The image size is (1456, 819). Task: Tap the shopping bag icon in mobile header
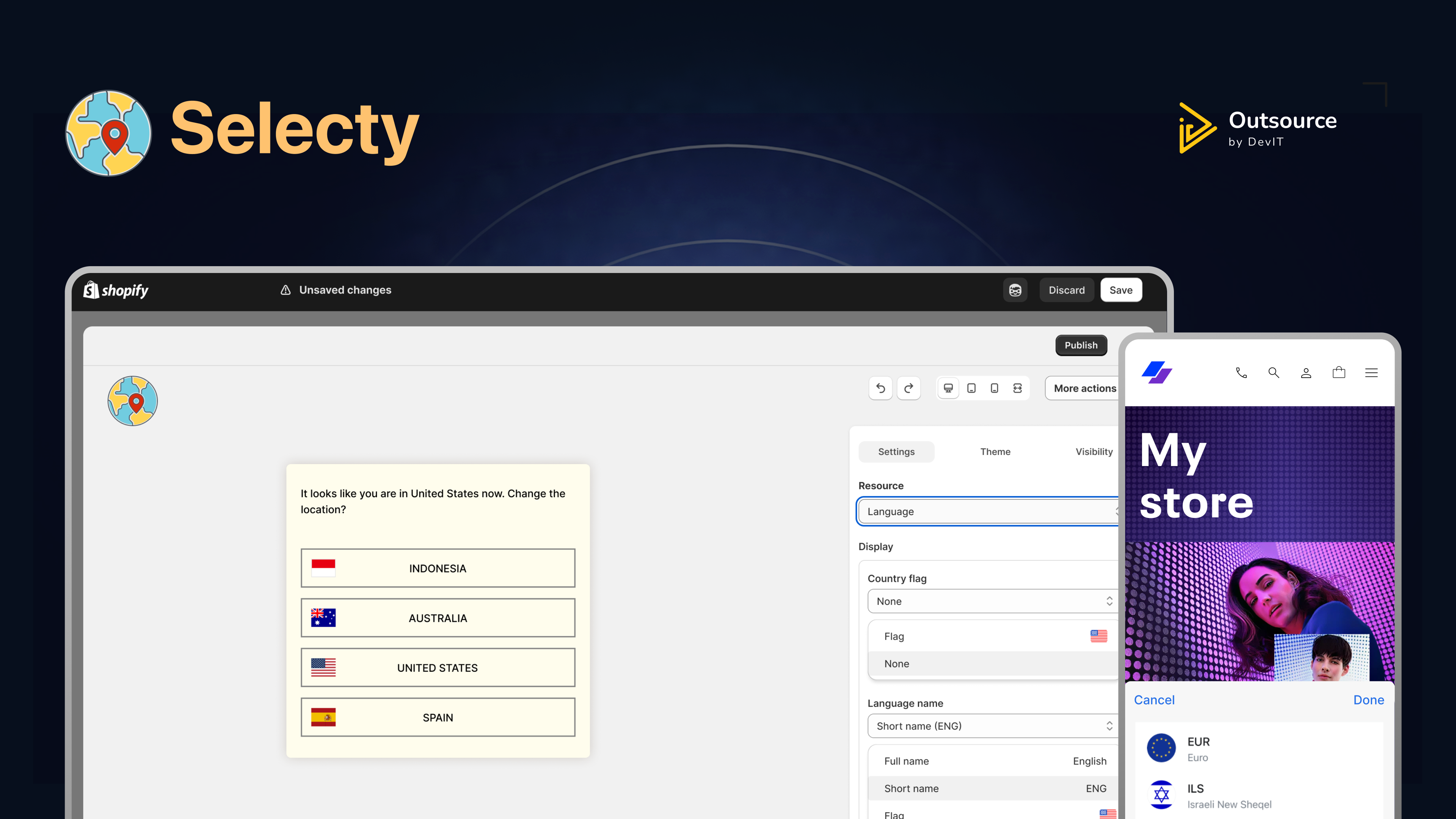point(1339,372)
